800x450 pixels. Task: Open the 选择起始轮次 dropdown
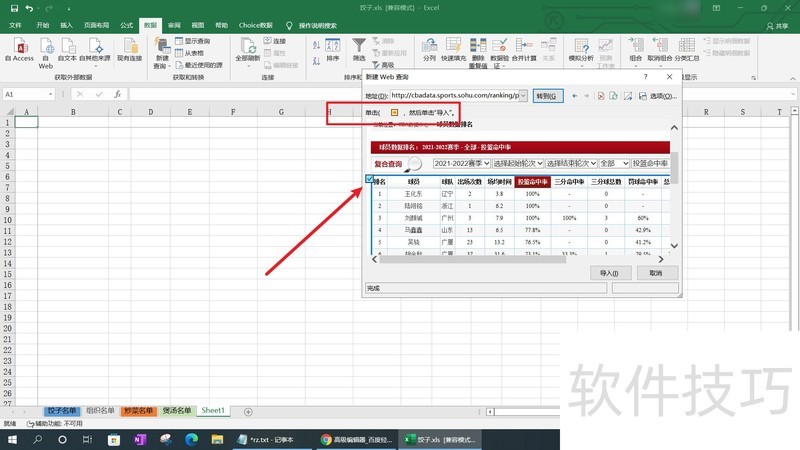(x=517, y=163)
